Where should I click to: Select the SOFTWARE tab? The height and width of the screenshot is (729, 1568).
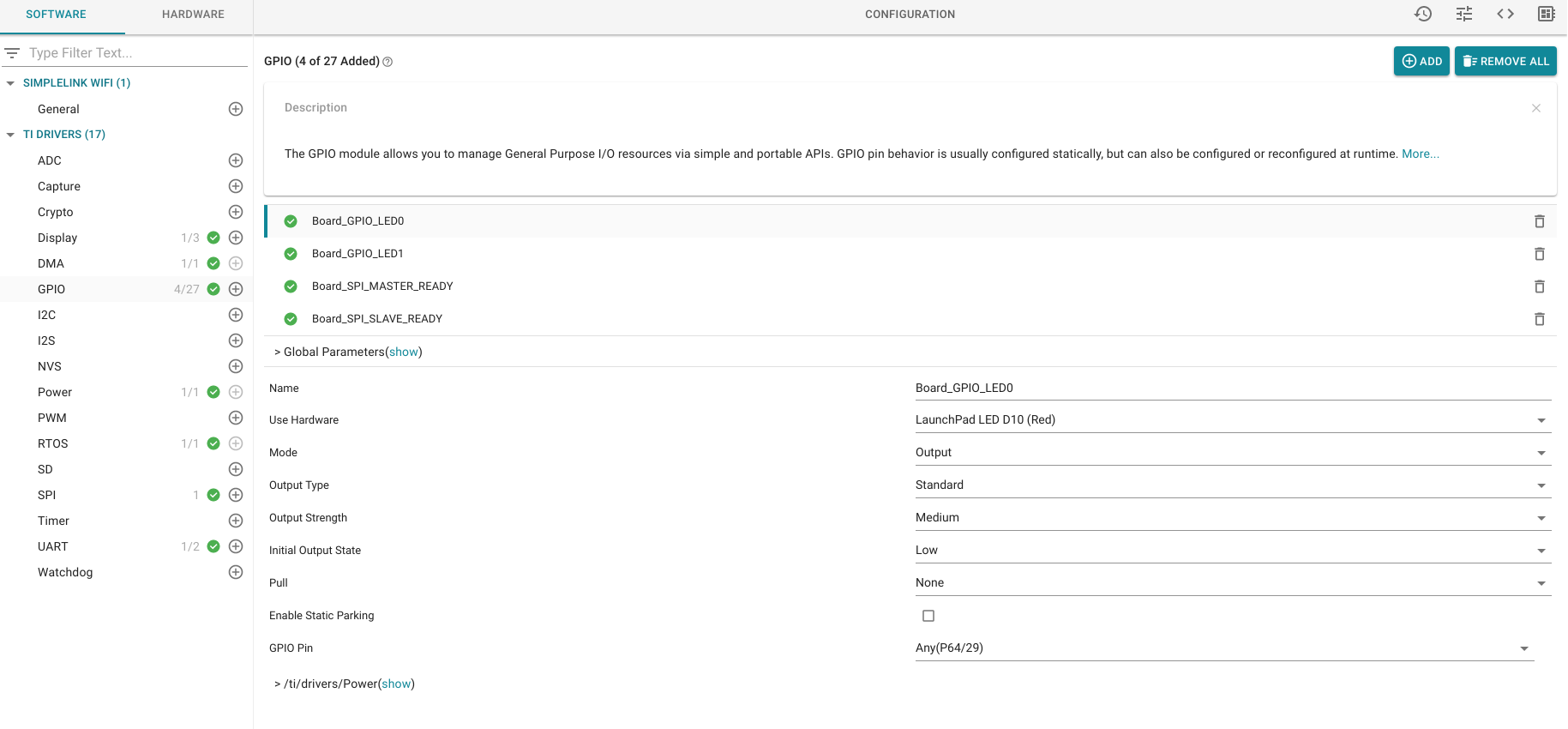[56, 15]
